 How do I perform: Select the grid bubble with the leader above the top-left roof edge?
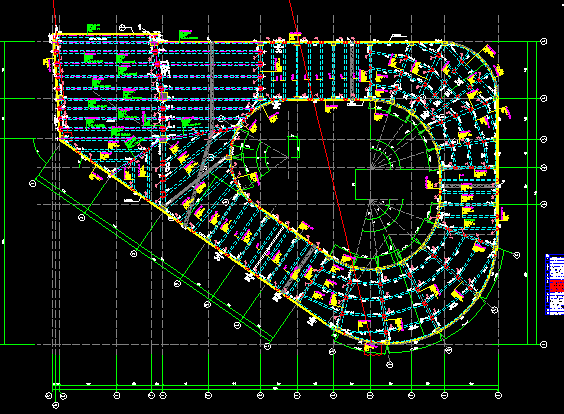[x=122, y=27]
